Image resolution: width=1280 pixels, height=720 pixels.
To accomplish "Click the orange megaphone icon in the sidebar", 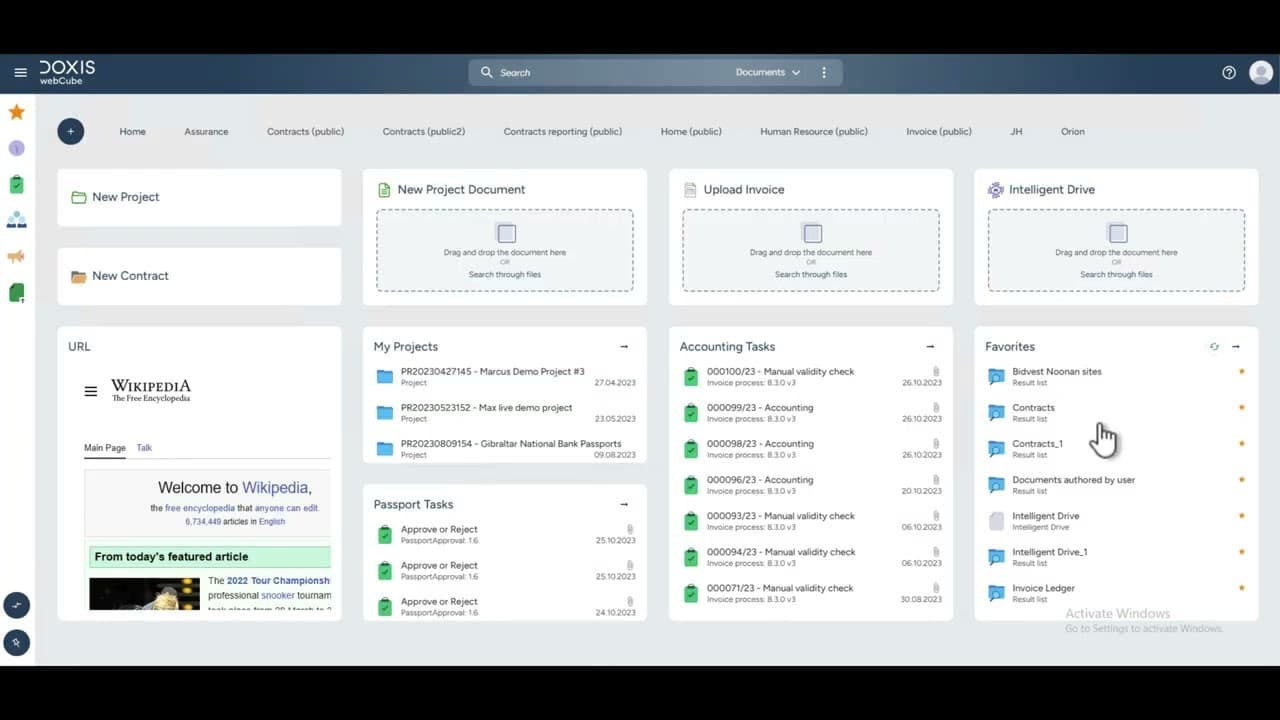I will coord(16,256).
